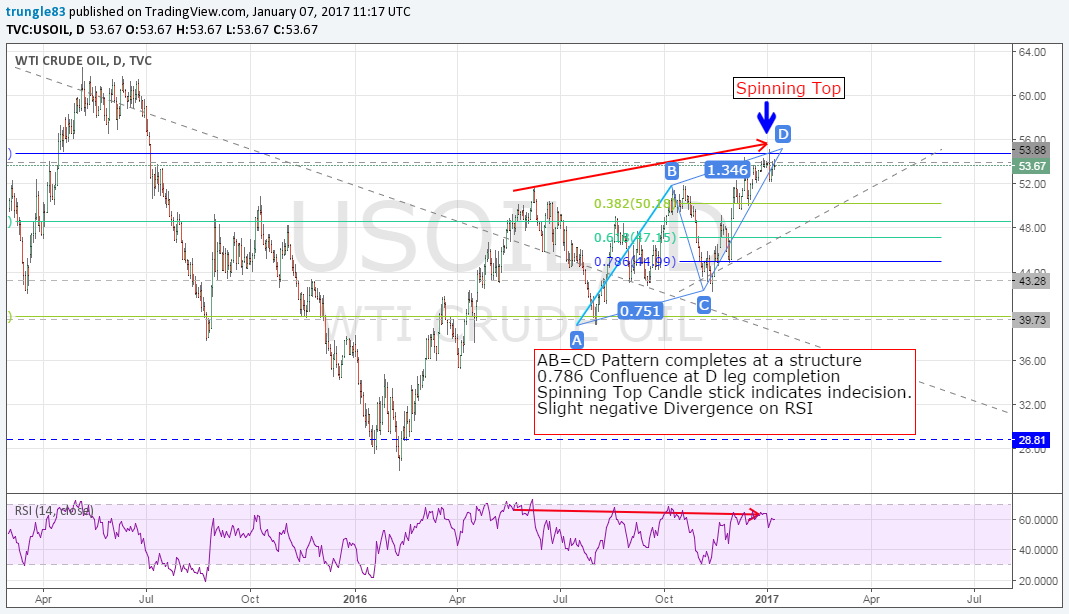Click the 60.0000 RSI scale value
Viewport: 1069px width, 614px height.
[x=1039, y=520]
